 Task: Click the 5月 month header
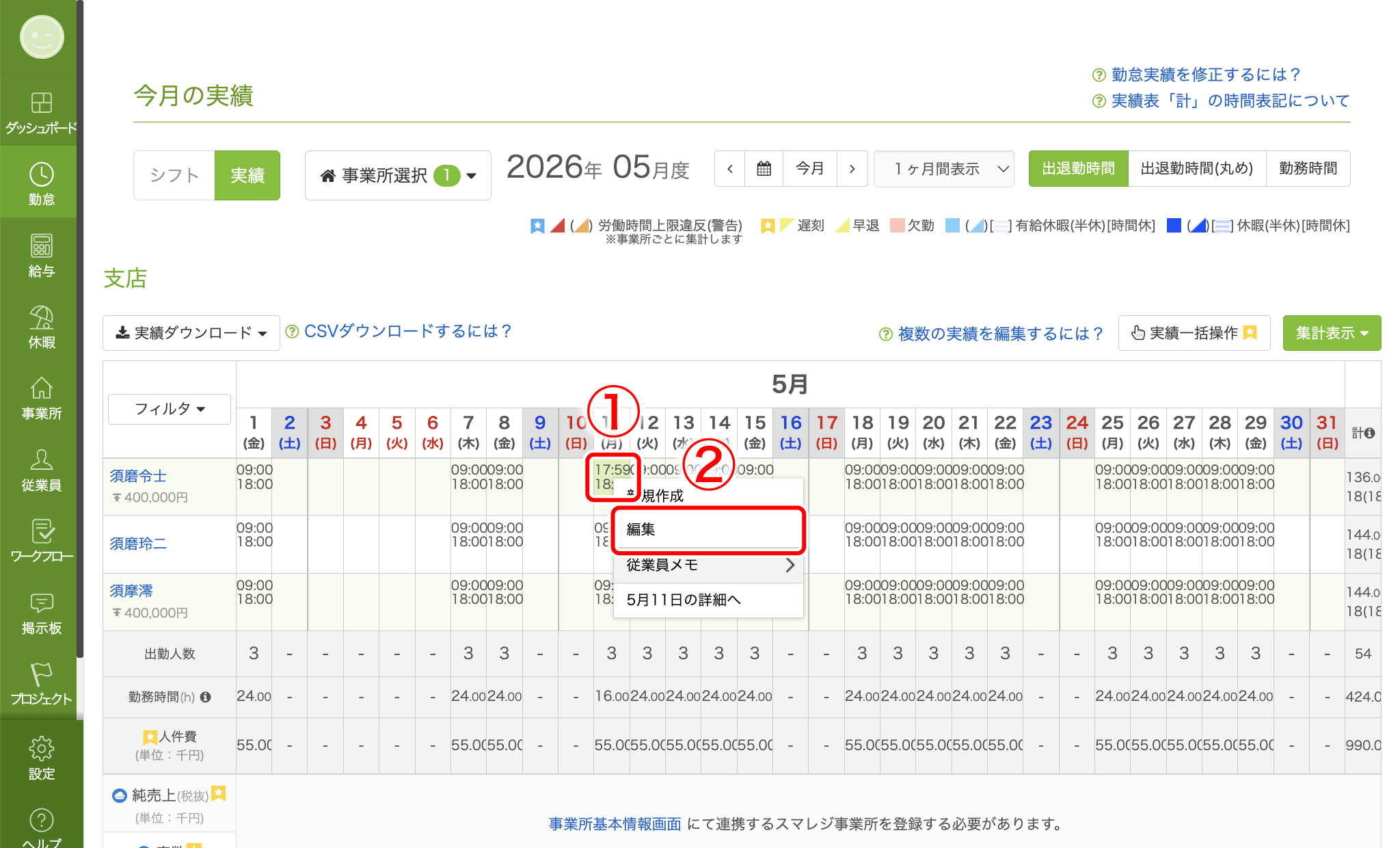790,384
